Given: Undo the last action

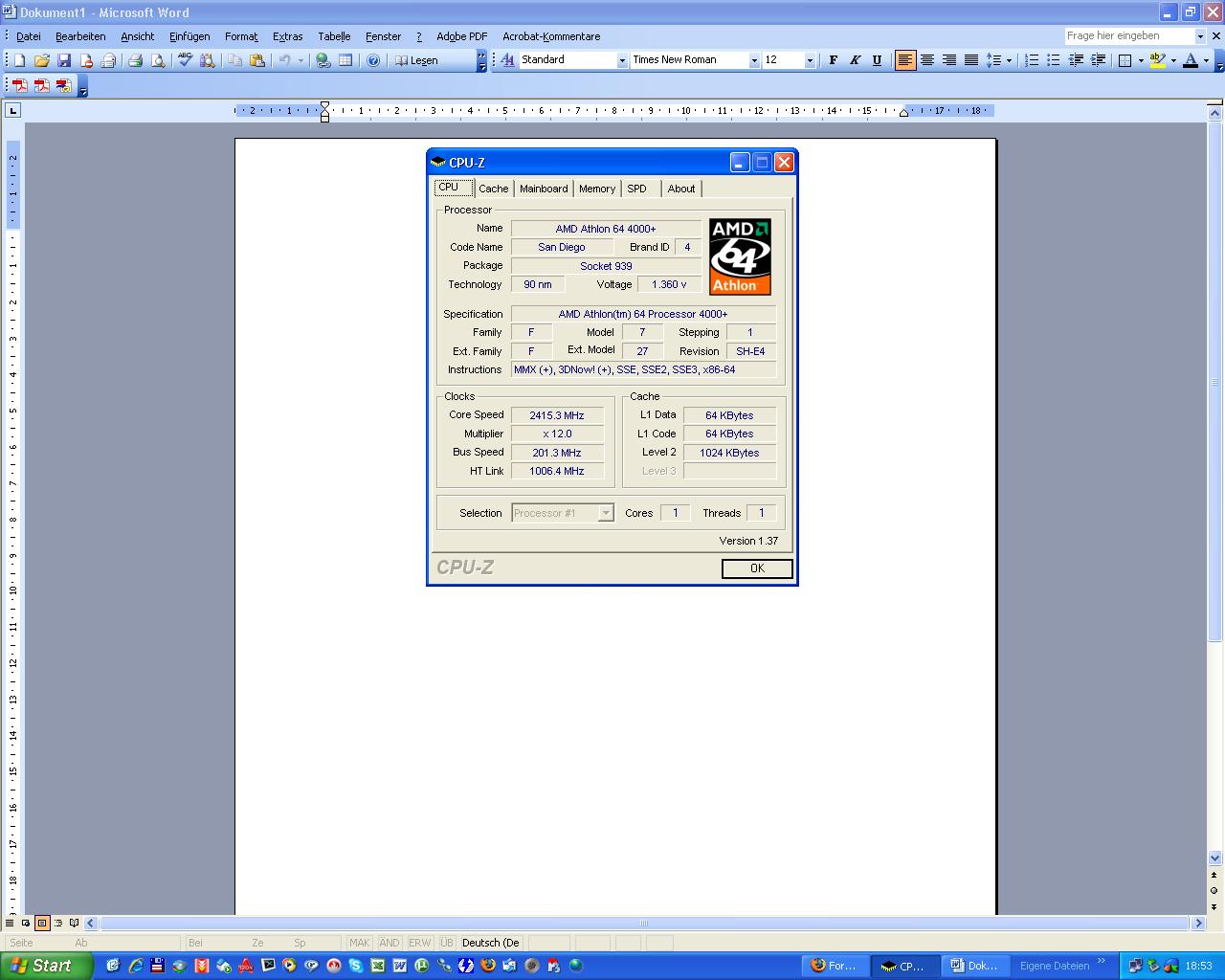Looking at the screenshot, I should point(284,60).
